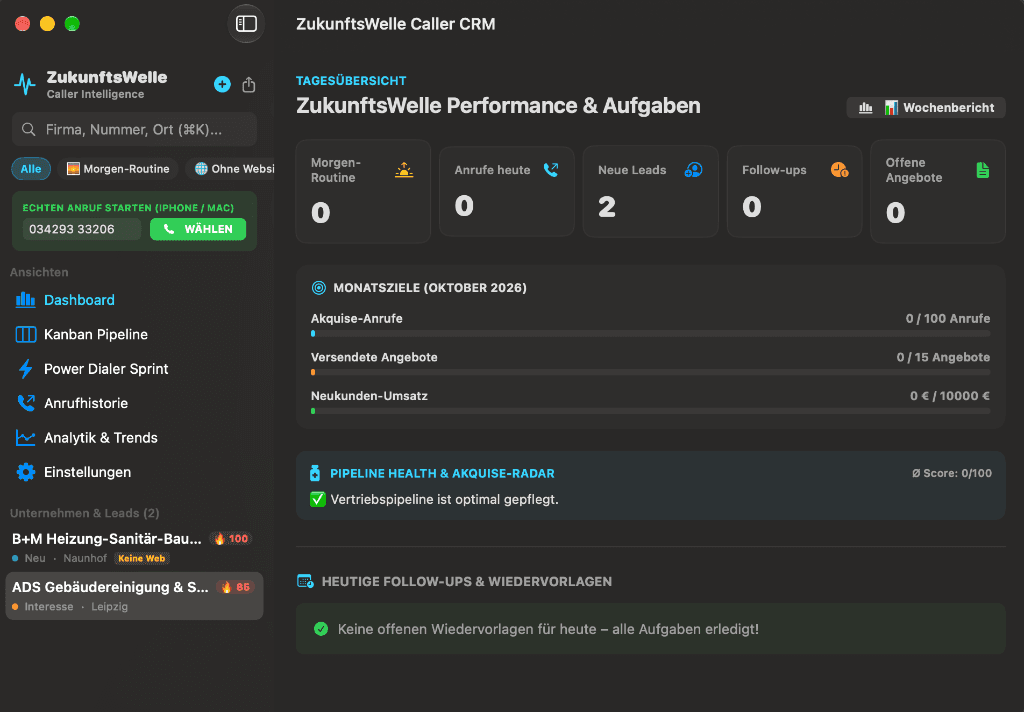Select the Alle filter chip
The image size is (1024, 712).
coord(31,169)
